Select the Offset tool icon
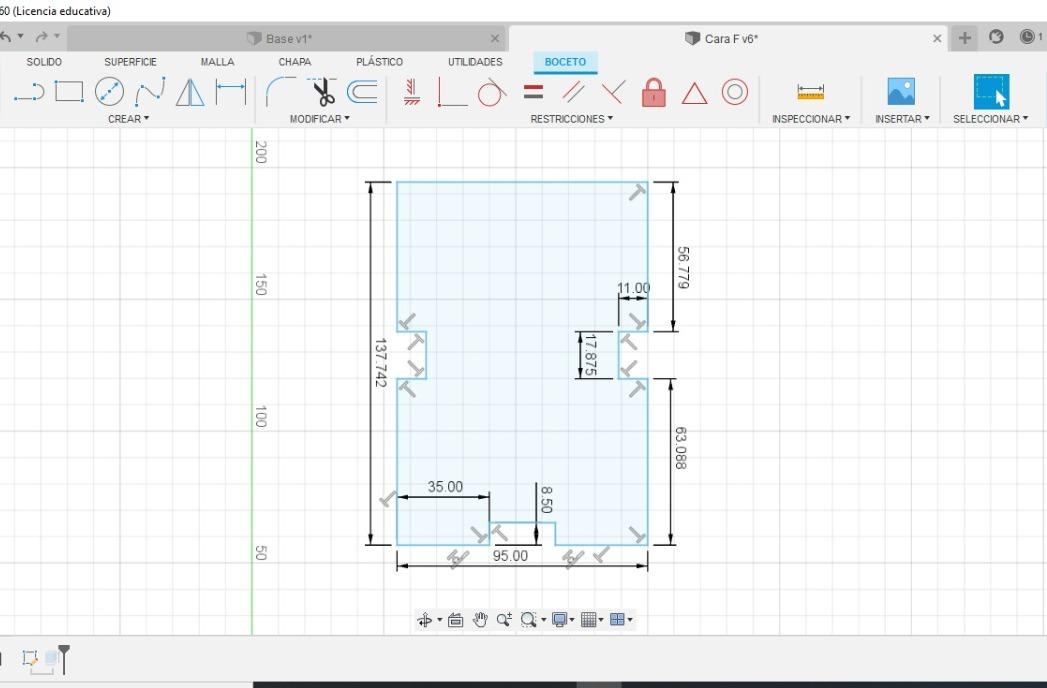Image resolution: width=1047 pixels, height=688 pixels. click(363, 92)
